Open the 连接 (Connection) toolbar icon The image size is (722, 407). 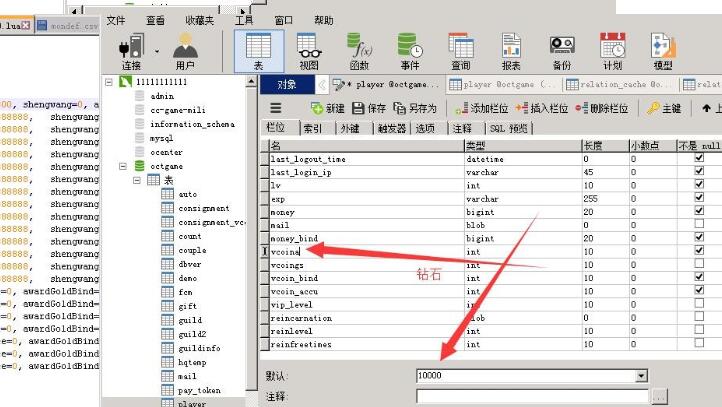click(x=131, y=49)
